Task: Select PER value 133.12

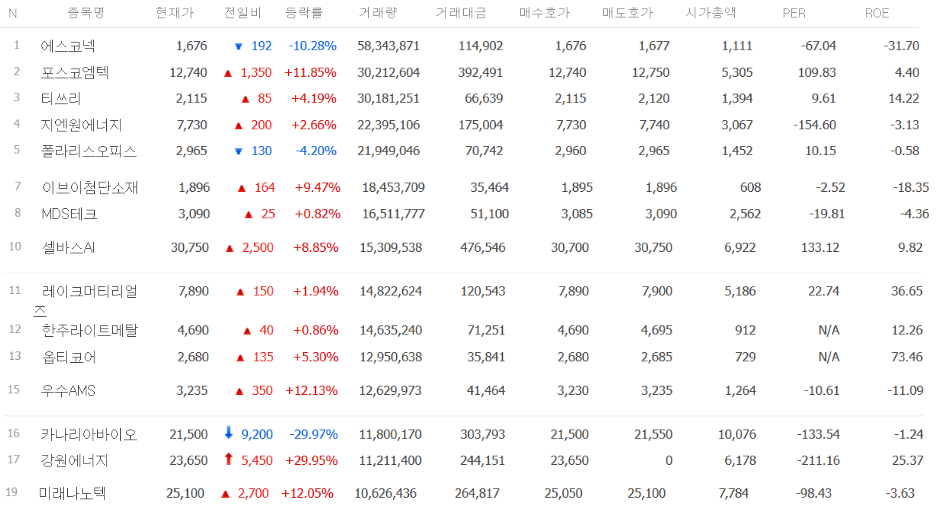Action: point(820,248)
